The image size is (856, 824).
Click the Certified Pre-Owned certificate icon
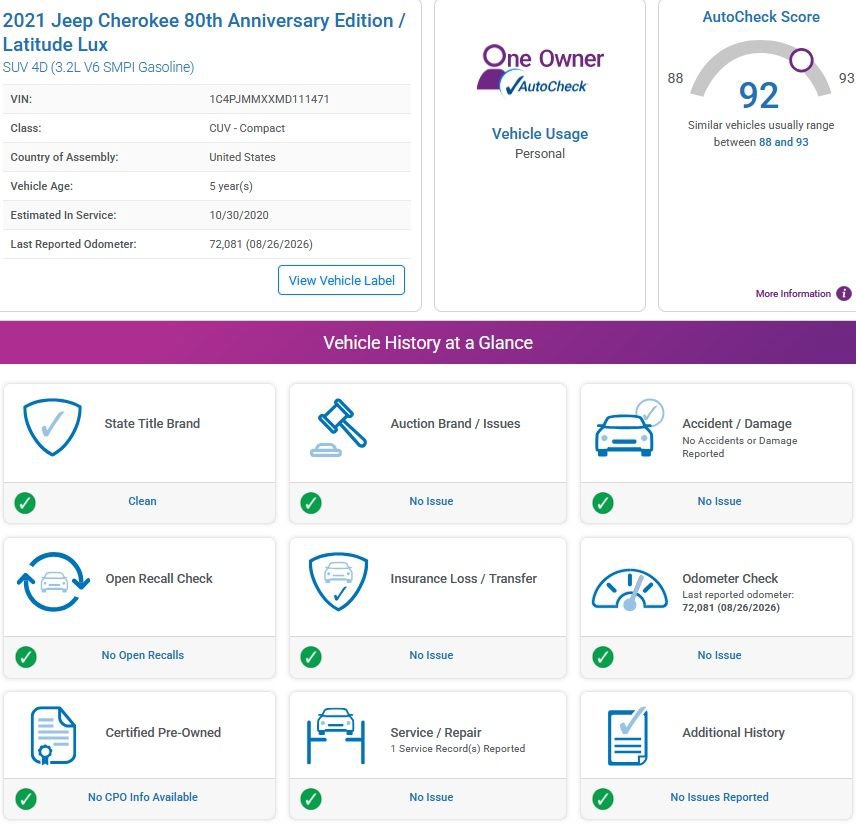coord(53,736)
